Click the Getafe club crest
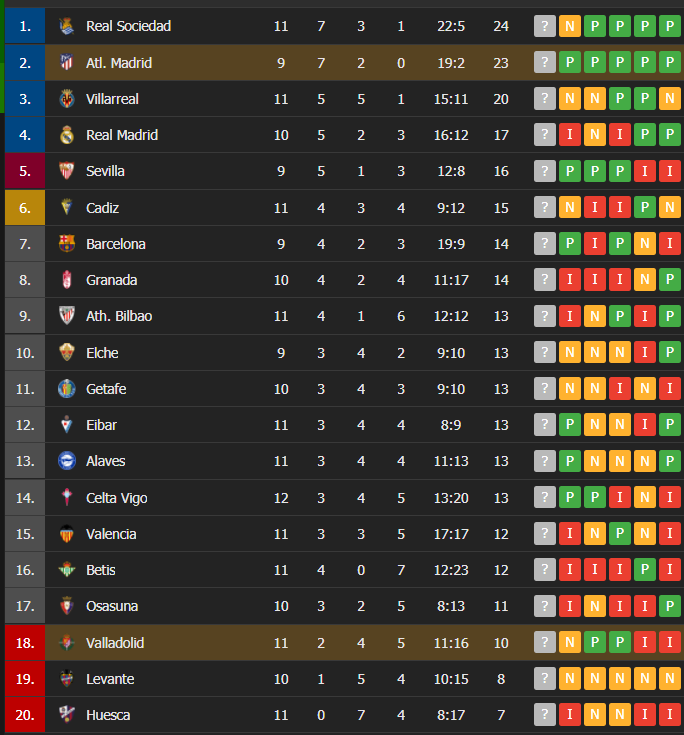This screenshot has height=735, width=684. tap(67, 389)
